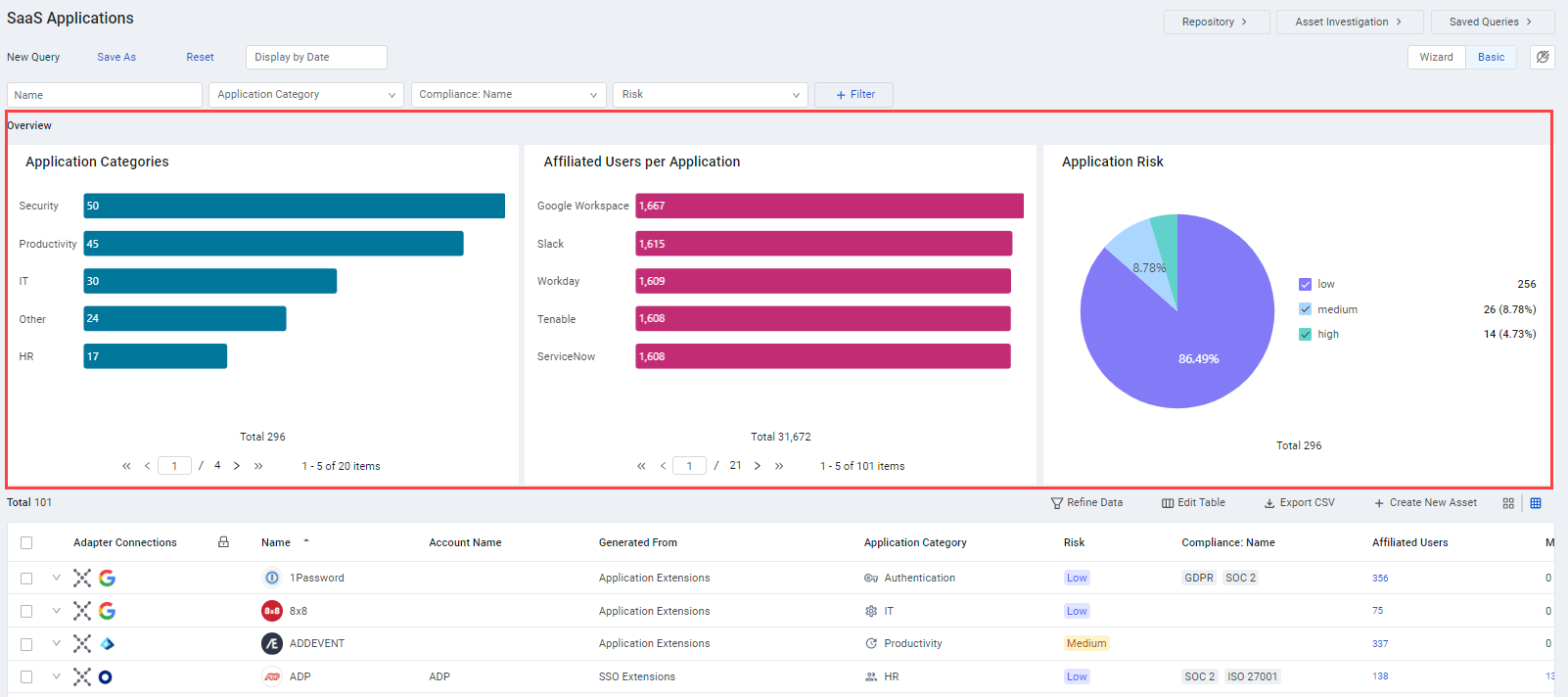This screenshot has height=697, width=1568.
Task: Expand the ADP row chevron
Action: 56,676
